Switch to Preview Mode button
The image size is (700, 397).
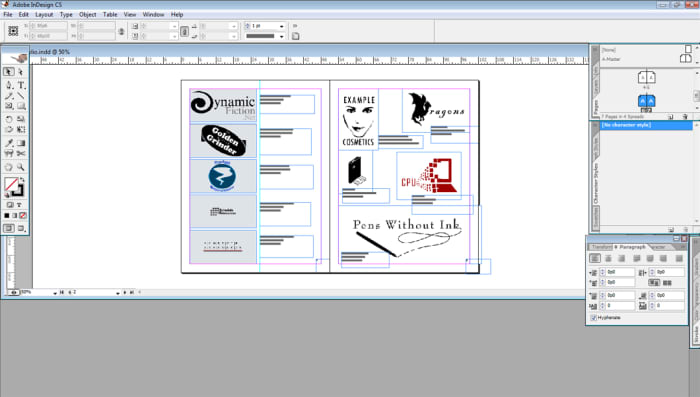tap(21, 228)
